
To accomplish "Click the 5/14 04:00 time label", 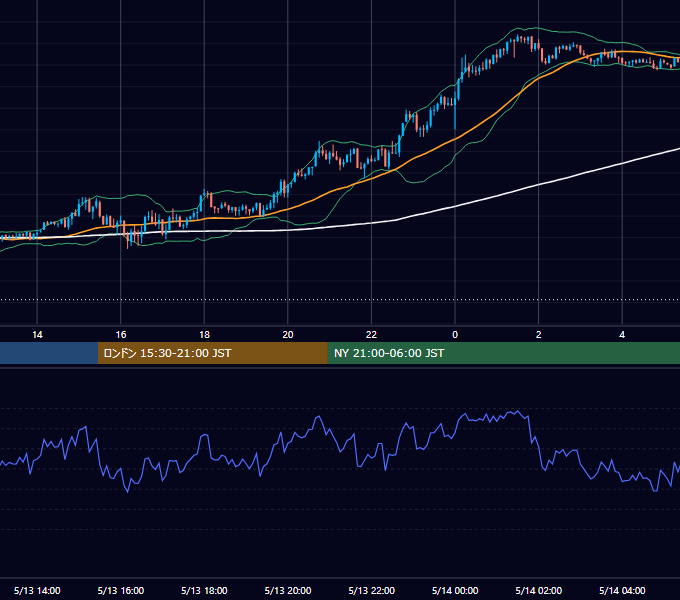I will 622,590.
